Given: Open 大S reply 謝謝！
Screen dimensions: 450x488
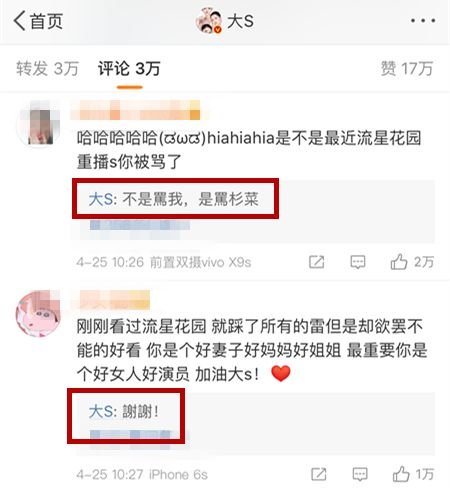Looking at the screenshot, I should [124, 412].
